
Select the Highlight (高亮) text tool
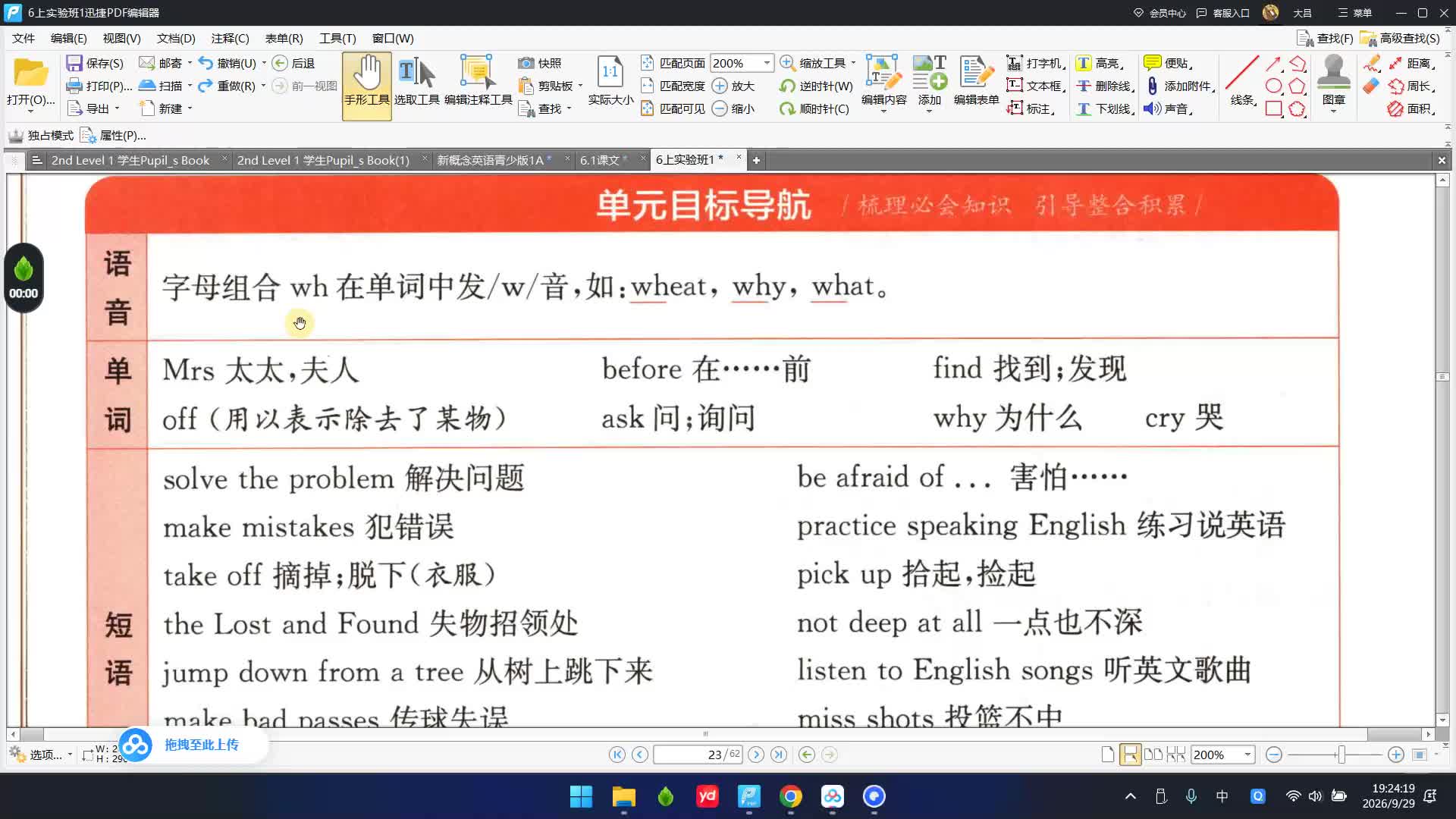click(1100, 64)
